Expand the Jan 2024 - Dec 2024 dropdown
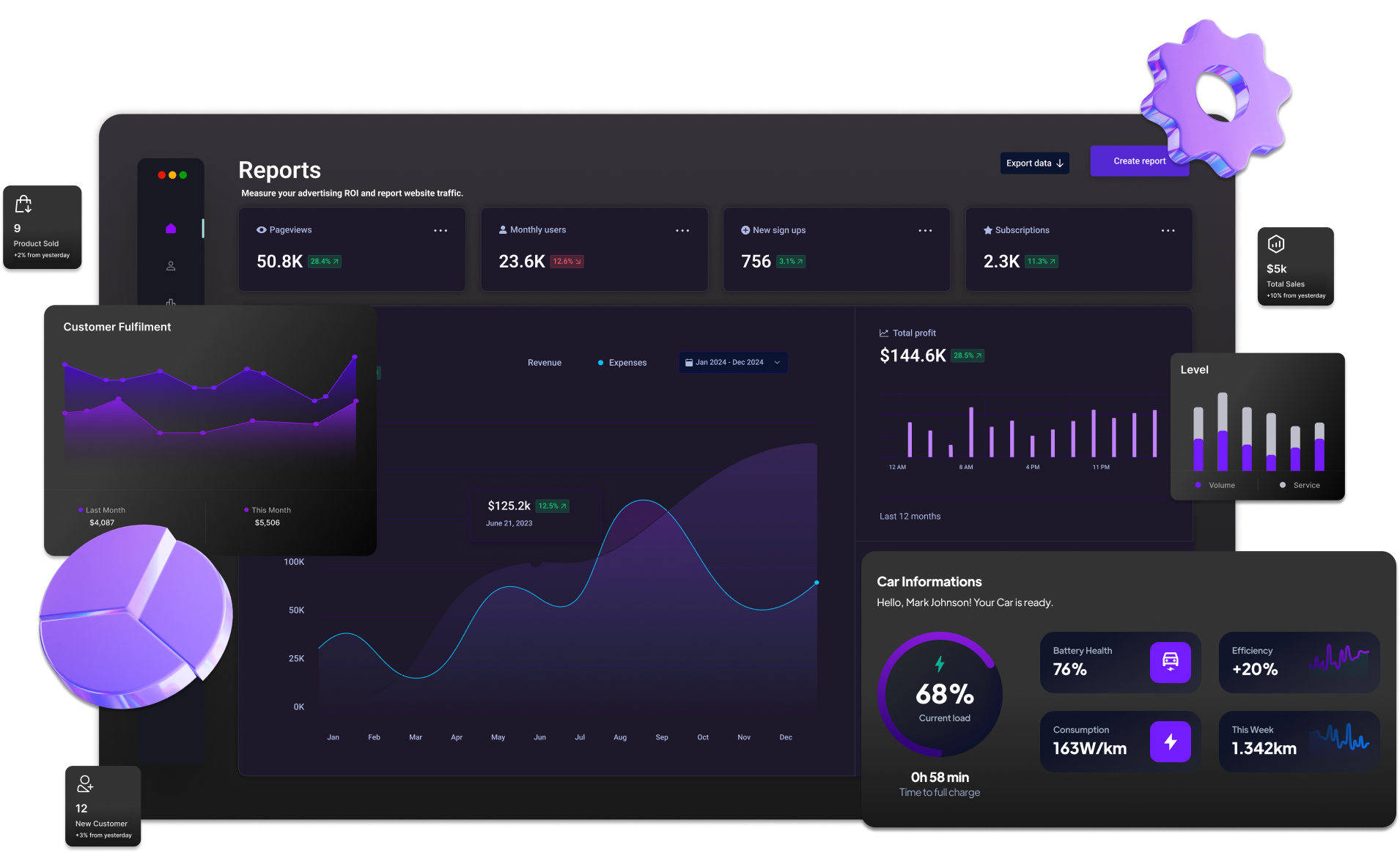 733,362
